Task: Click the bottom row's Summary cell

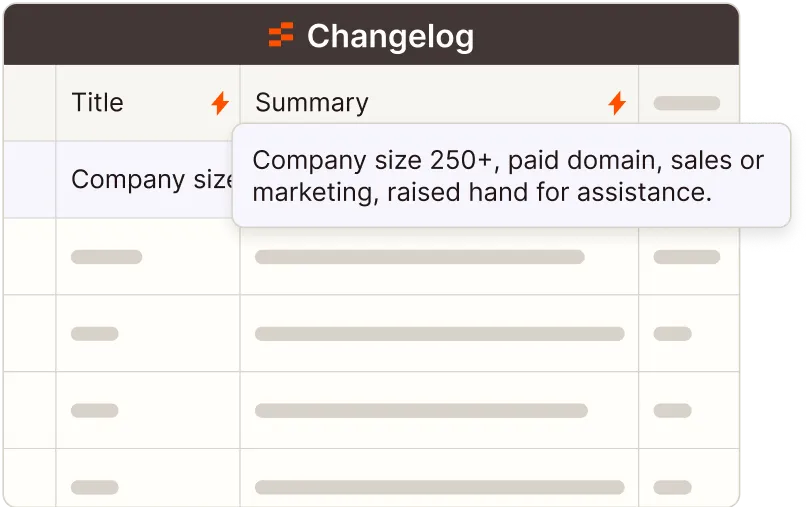Action: 438,487
